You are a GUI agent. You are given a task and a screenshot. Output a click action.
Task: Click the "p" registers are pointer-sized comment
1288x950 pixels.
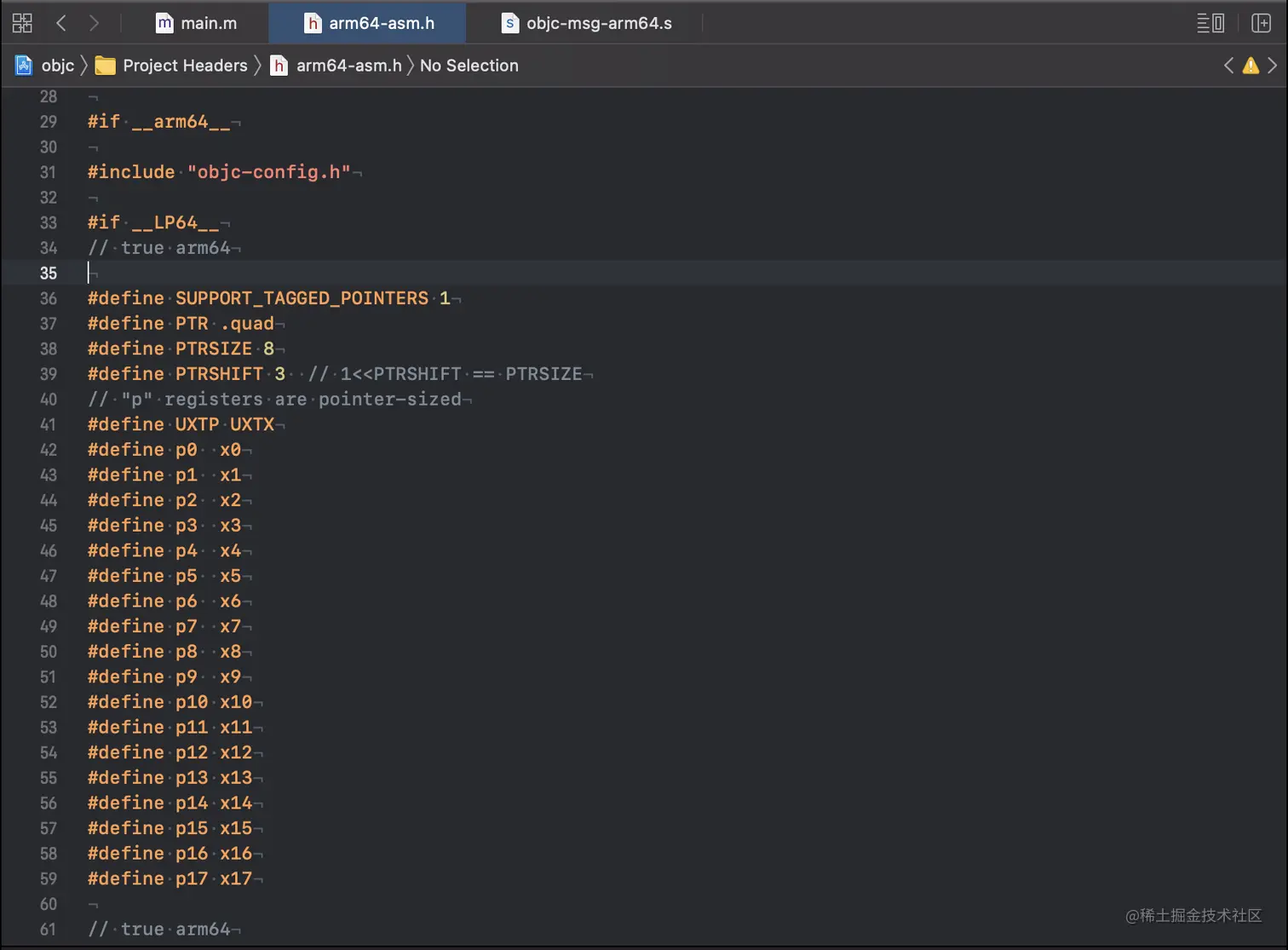[274, 400]
